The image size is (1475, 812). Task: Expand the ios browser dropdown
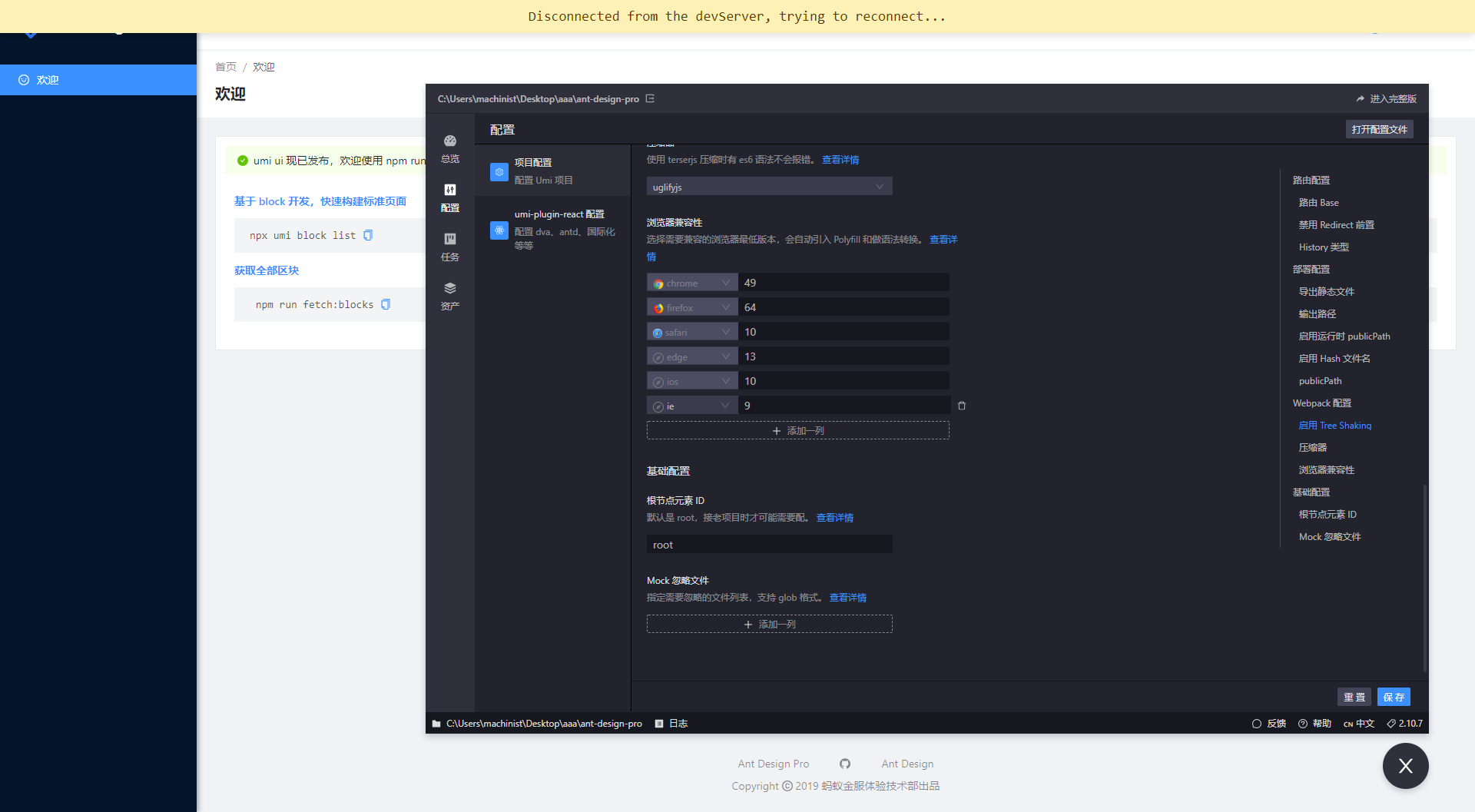coord(692,381)
